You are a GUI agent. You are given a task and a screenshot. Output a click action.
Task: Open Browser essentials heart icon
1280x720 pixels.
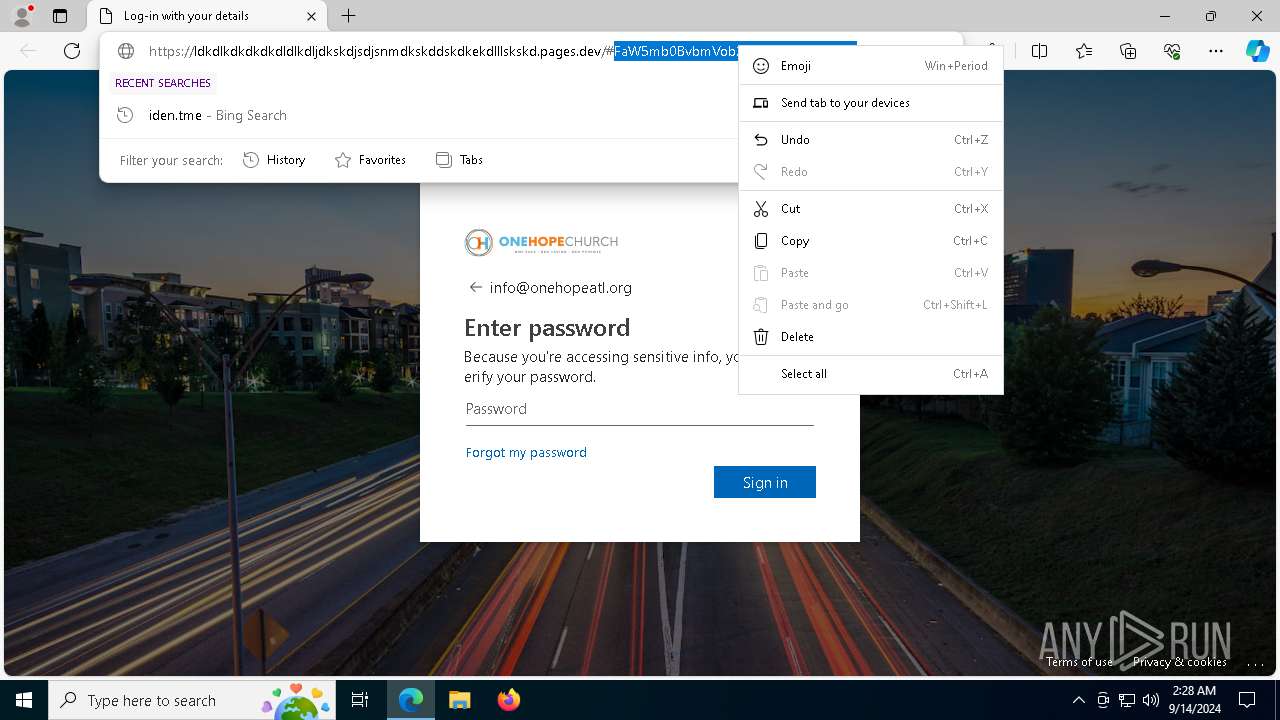coord(1172,51)
